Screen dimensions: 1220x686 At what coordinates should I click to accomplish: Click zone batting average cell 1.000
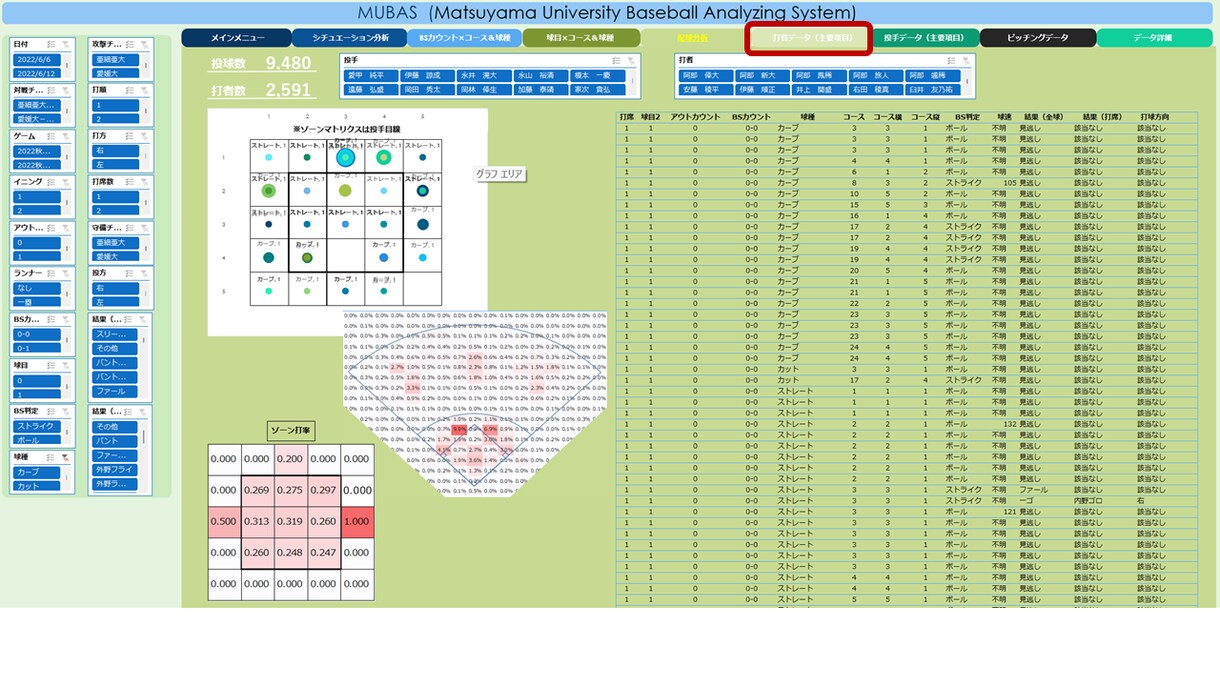click(x=357, y=521)
